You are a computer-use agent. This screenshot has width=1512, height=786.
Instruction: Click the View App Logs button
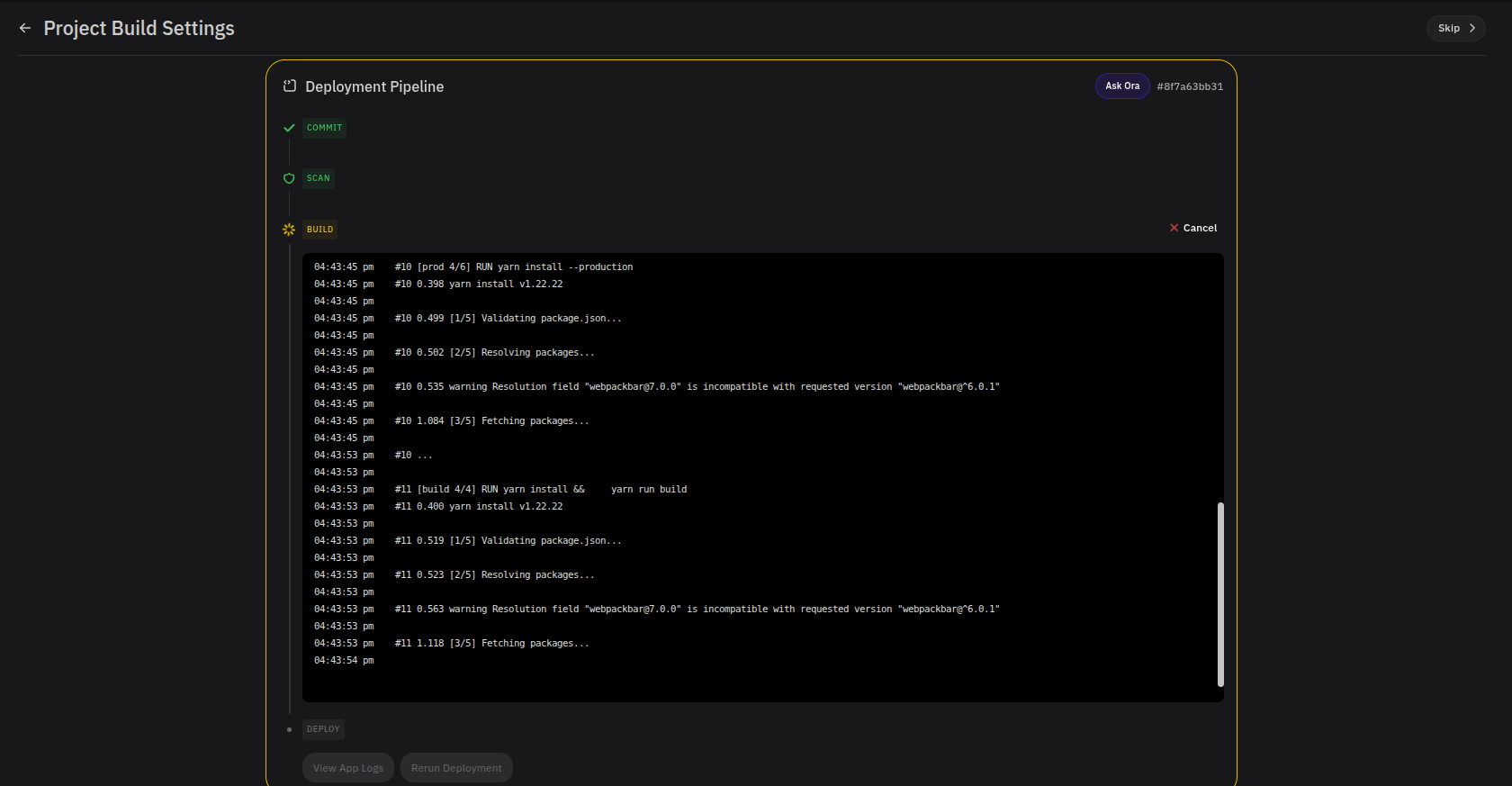coord(348,768)
